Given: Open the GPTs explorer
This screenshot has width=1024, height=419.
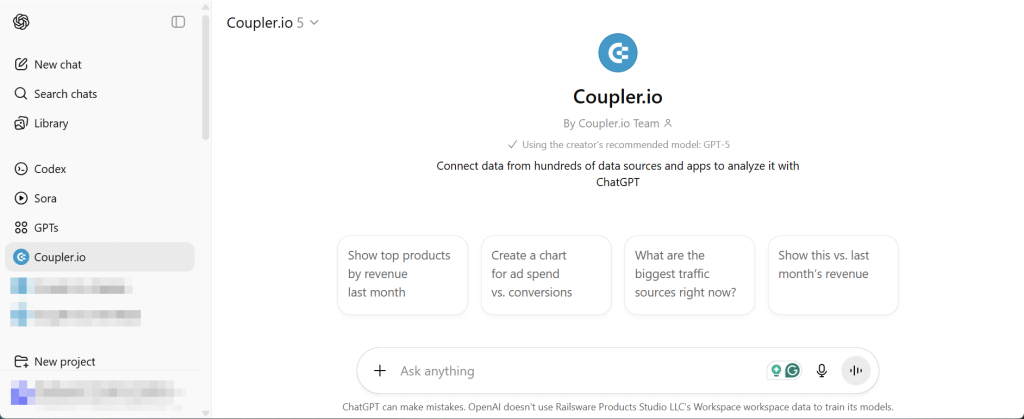Looking at the screenshot, I should coord(46,228).
